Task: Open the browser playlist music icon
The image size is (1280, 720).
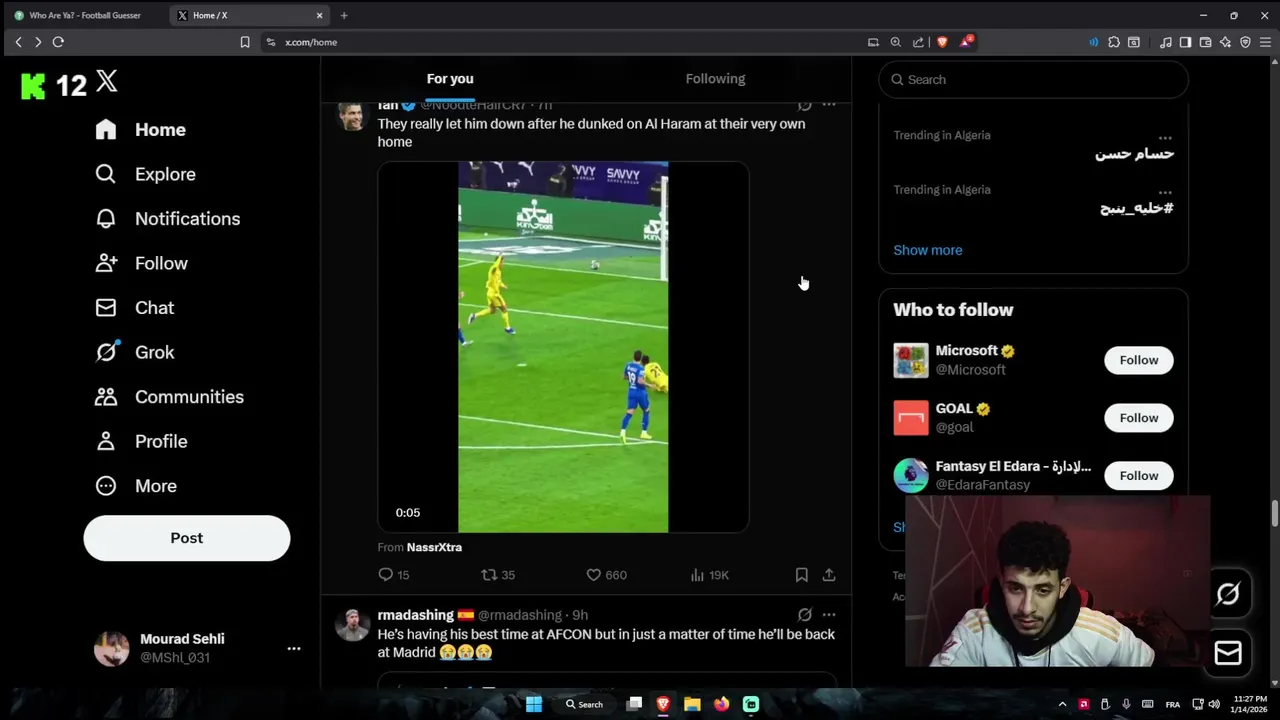Action: click(1165, 42)
